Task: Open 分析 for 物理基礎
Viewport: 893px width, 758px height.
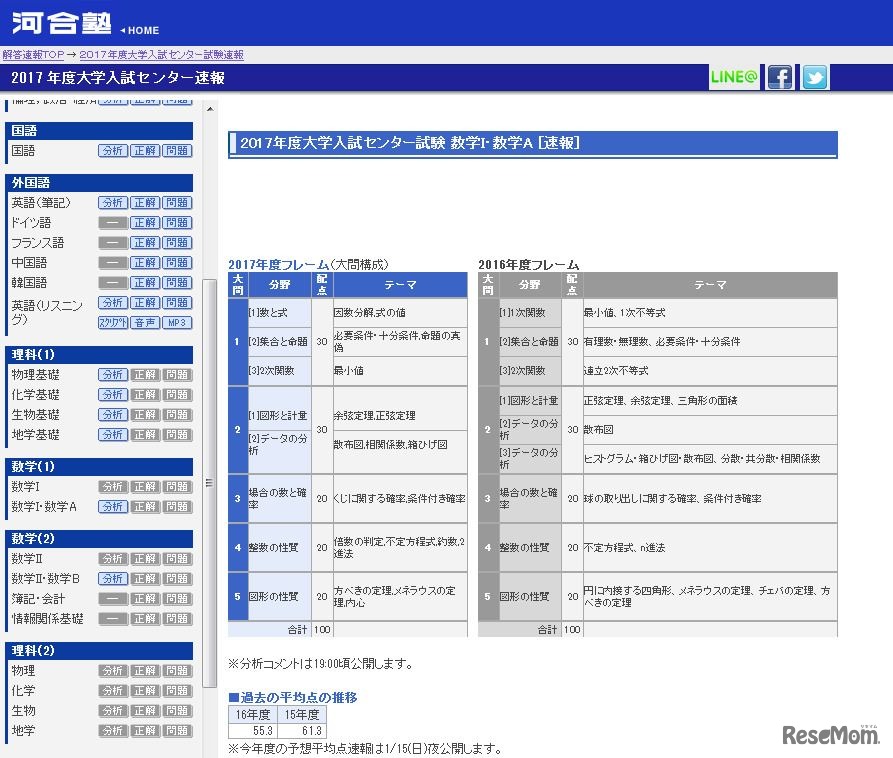Action: (112, 375)
